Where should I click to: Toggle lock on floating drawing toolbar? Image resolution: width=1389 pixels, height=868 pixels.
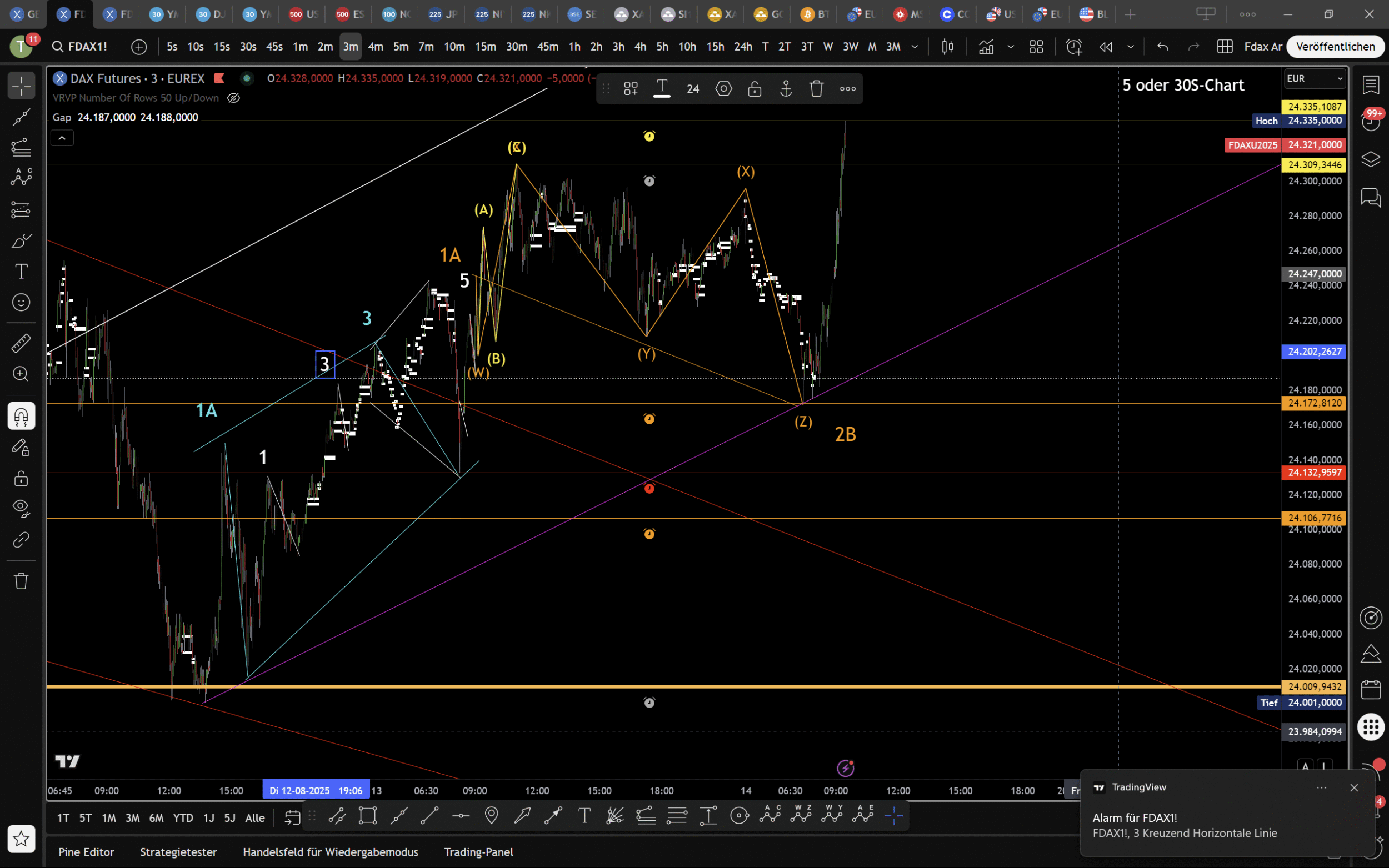pos(755,88)
